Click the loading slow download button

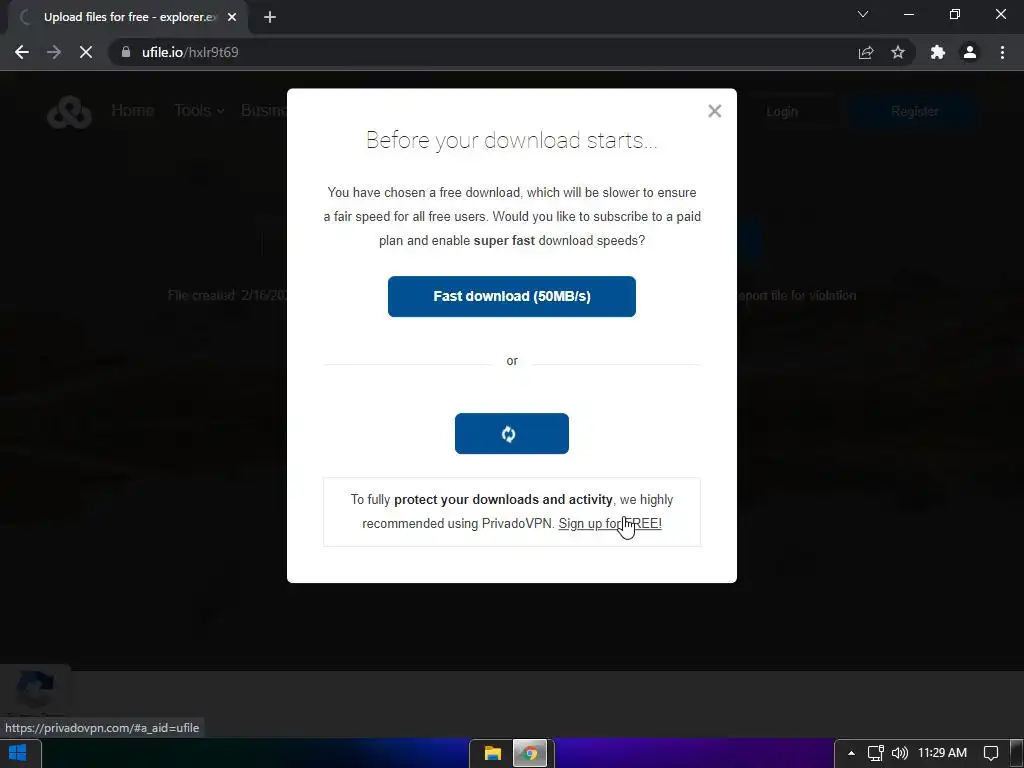point(511,434)
